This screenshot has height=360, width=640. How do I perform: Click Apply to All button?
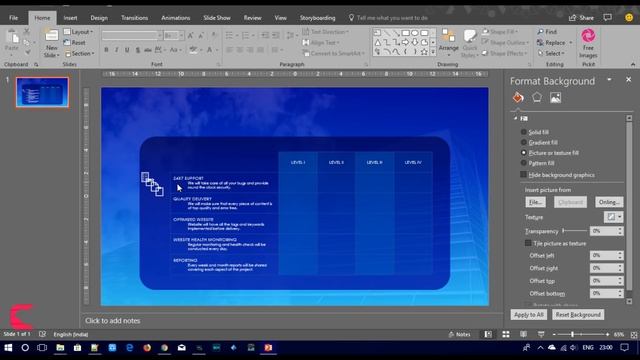(x=529, y=315)
